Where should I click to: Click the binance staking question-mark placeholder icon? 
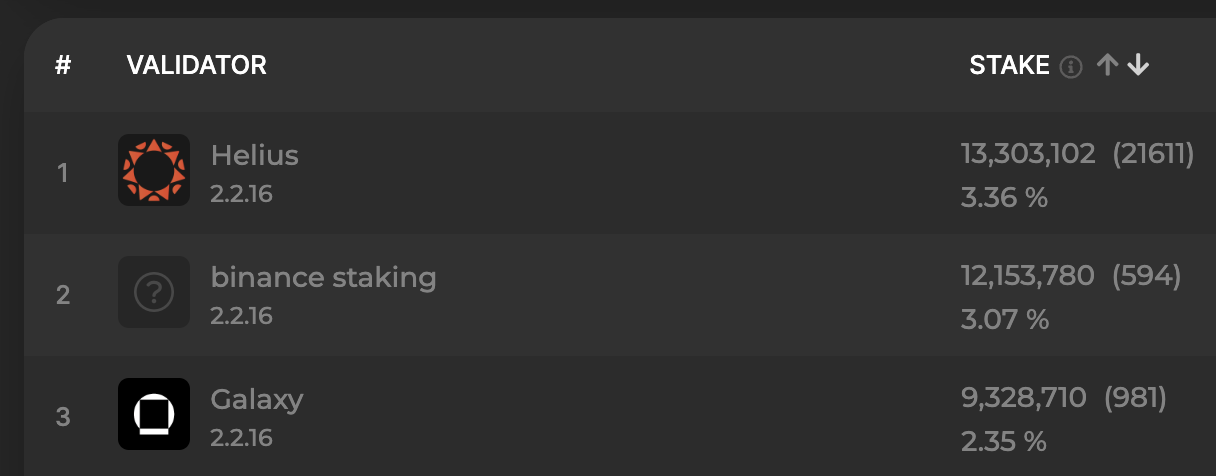click(154, 292)
